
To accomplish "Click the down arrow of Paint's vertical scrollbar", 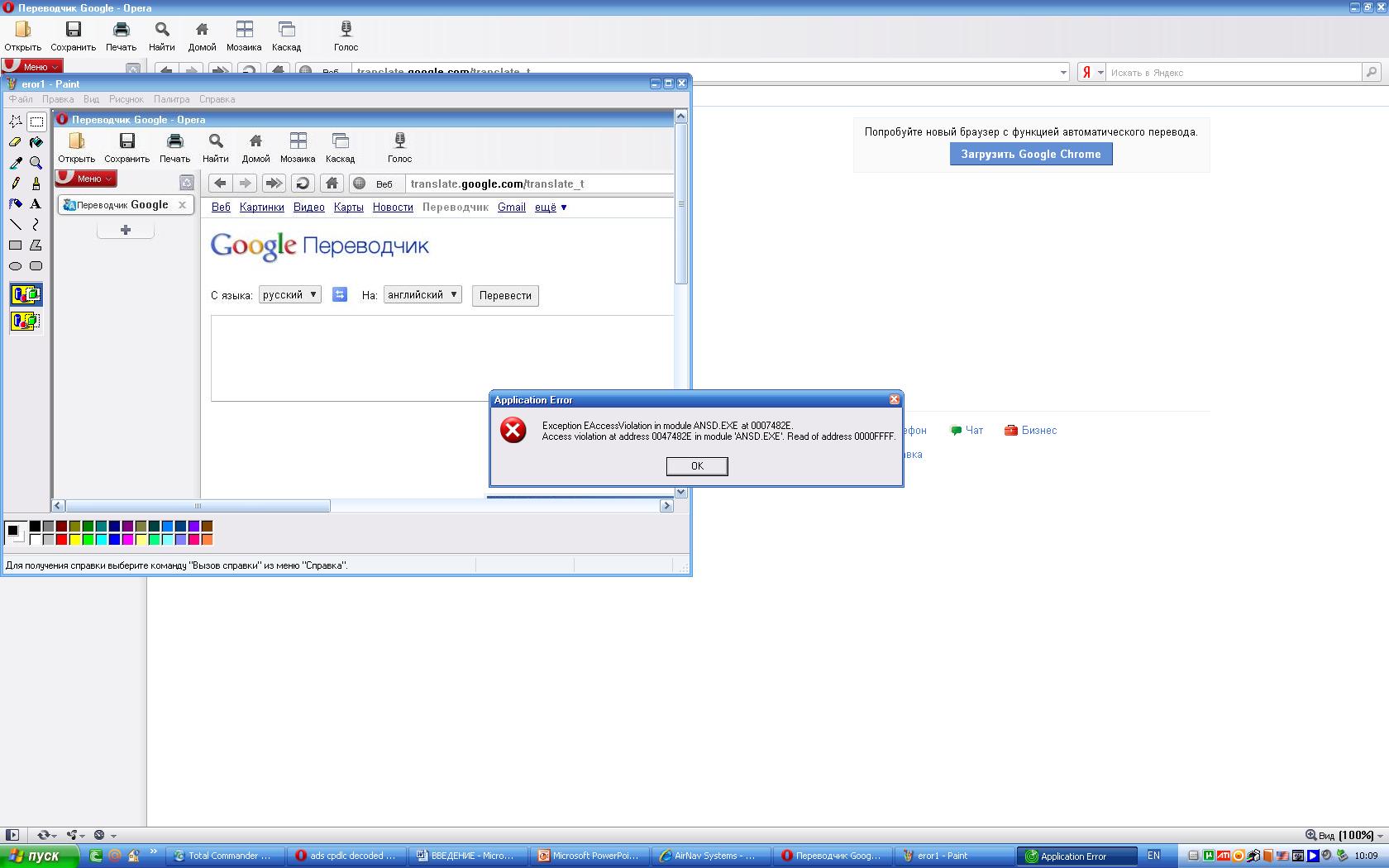I will click(681, 492).
